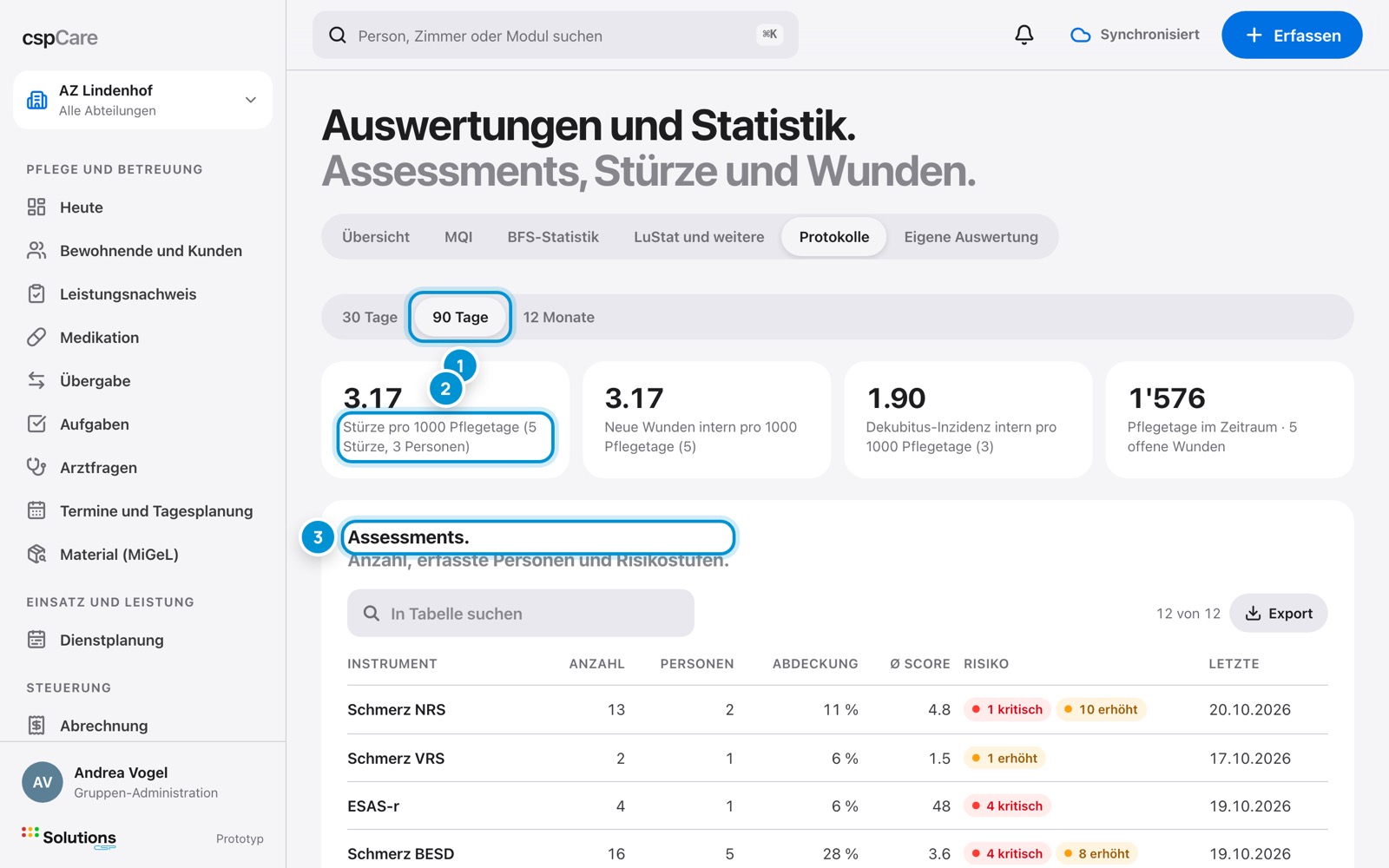The height and width of the screenshot is (868, 1389).
Task: Click the Erfassen button
Action: click(x=1292, y=35)
